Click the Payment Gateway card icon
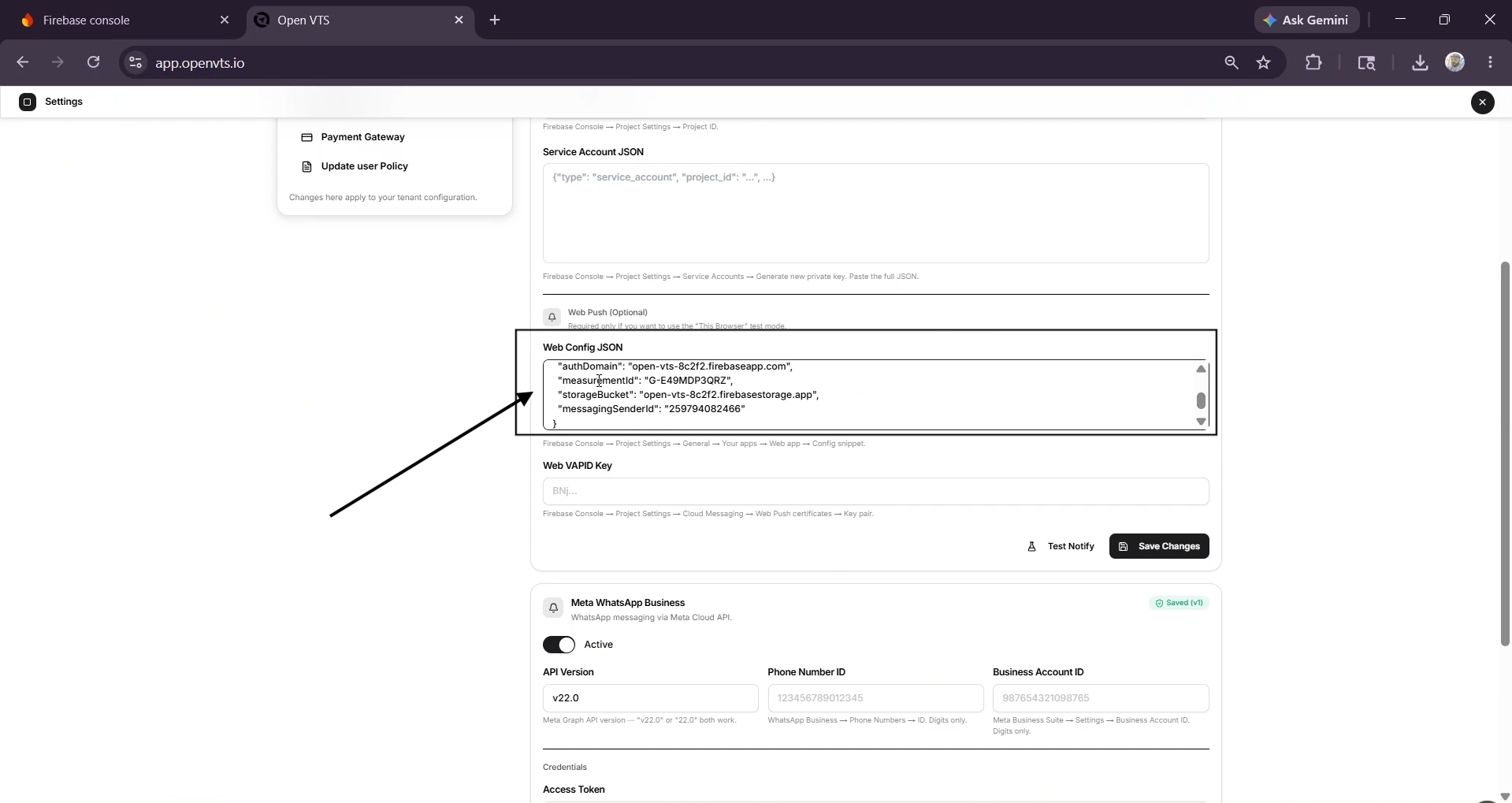This screenshot has width=1512, height=803. (306, 137)
